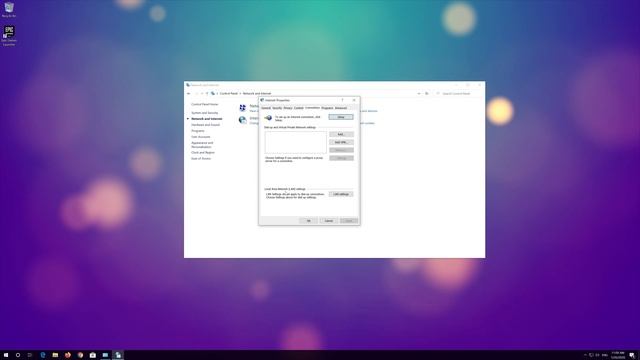Launch Firefox from the taskbar

(68, 355)
